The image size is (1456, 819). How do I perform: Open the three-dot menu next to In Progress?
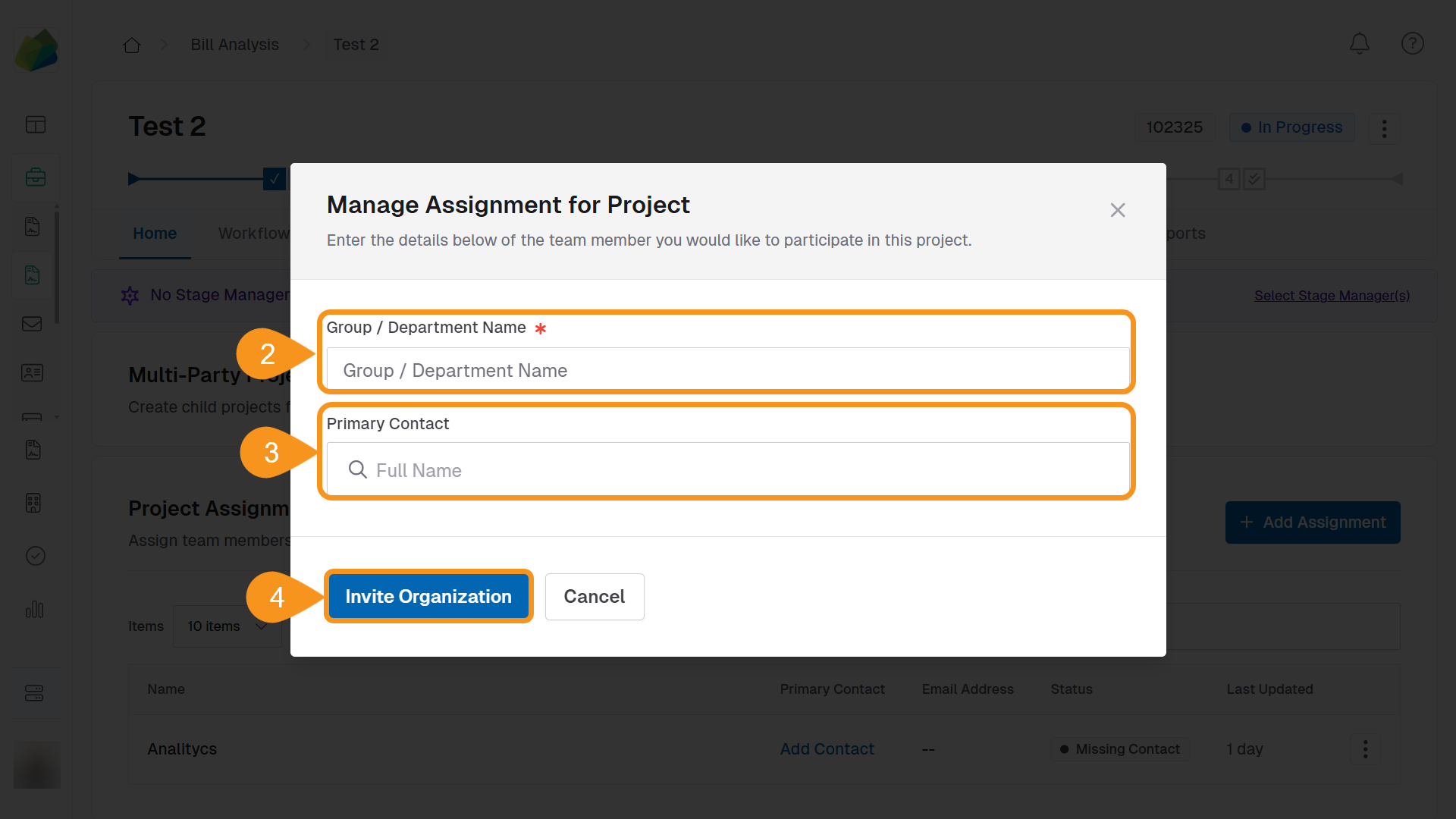(1384, 127)
